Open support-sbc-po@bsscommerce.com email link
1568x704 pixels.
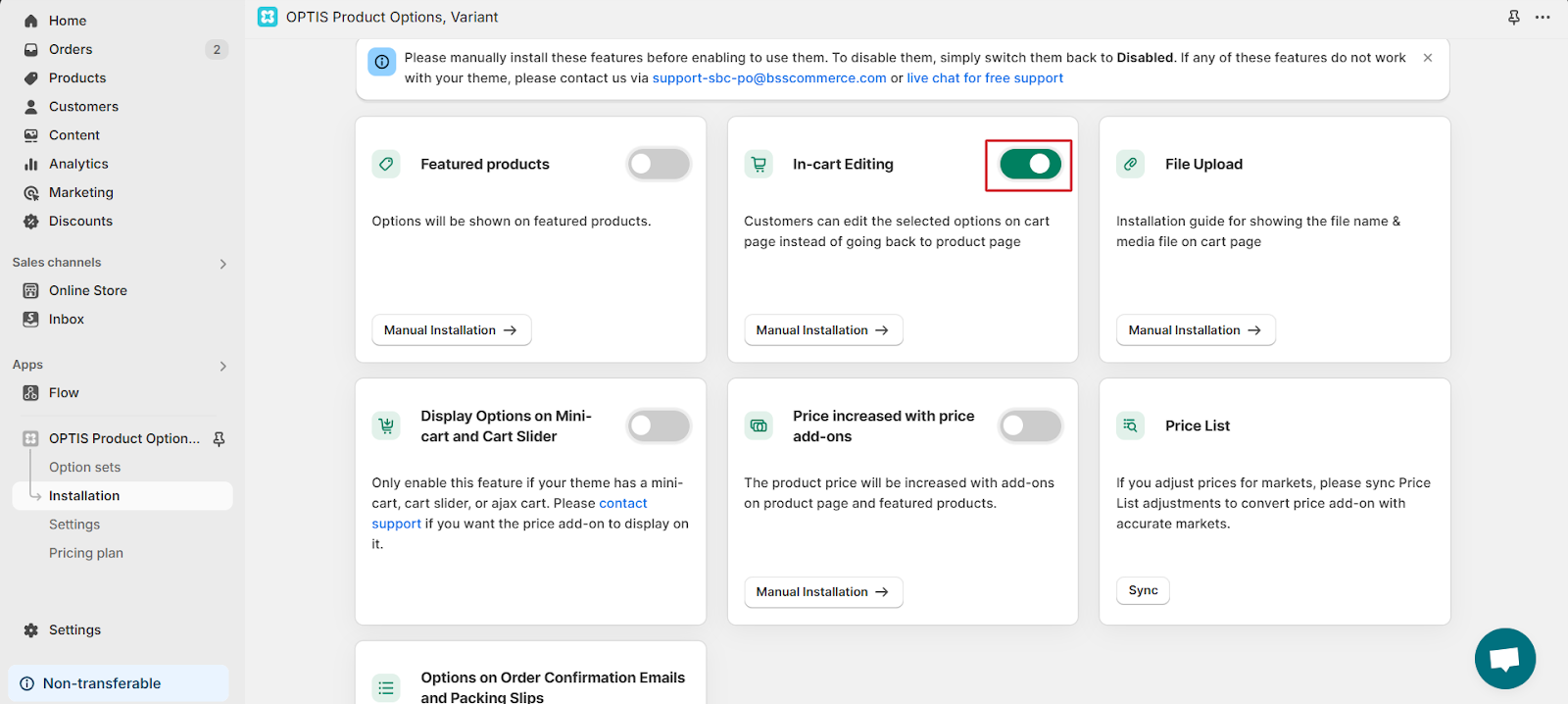pos(769,78)
